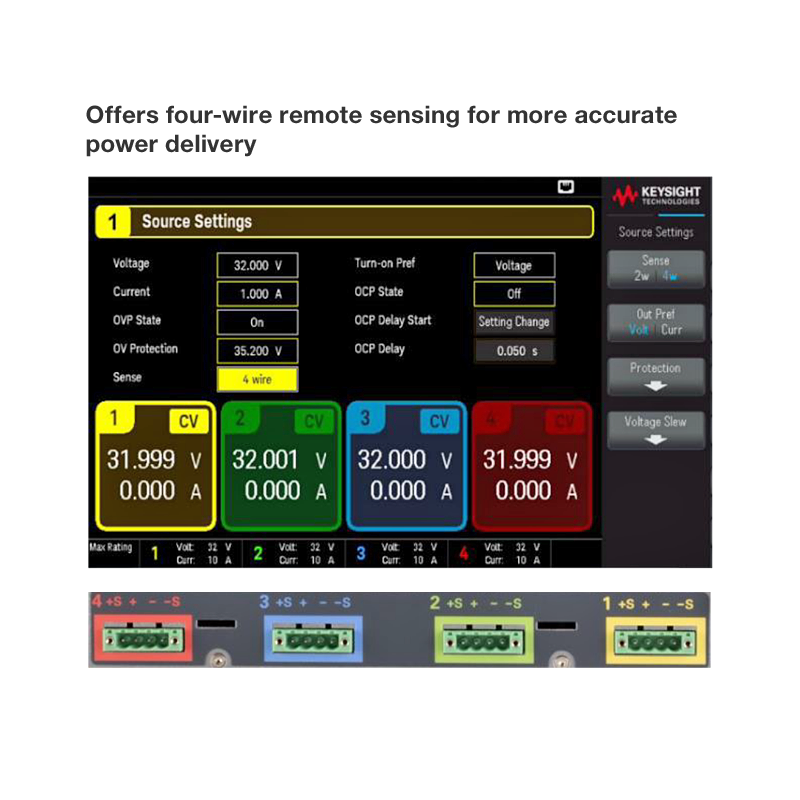800x800 pixels.
Task: Click the yellow CV badge on channel 1
Action: tap(189, 421)
